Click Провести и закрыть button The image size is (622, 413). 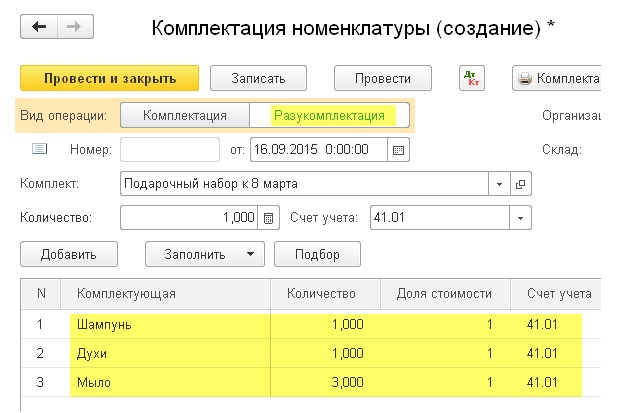click(x=109, y=78)
